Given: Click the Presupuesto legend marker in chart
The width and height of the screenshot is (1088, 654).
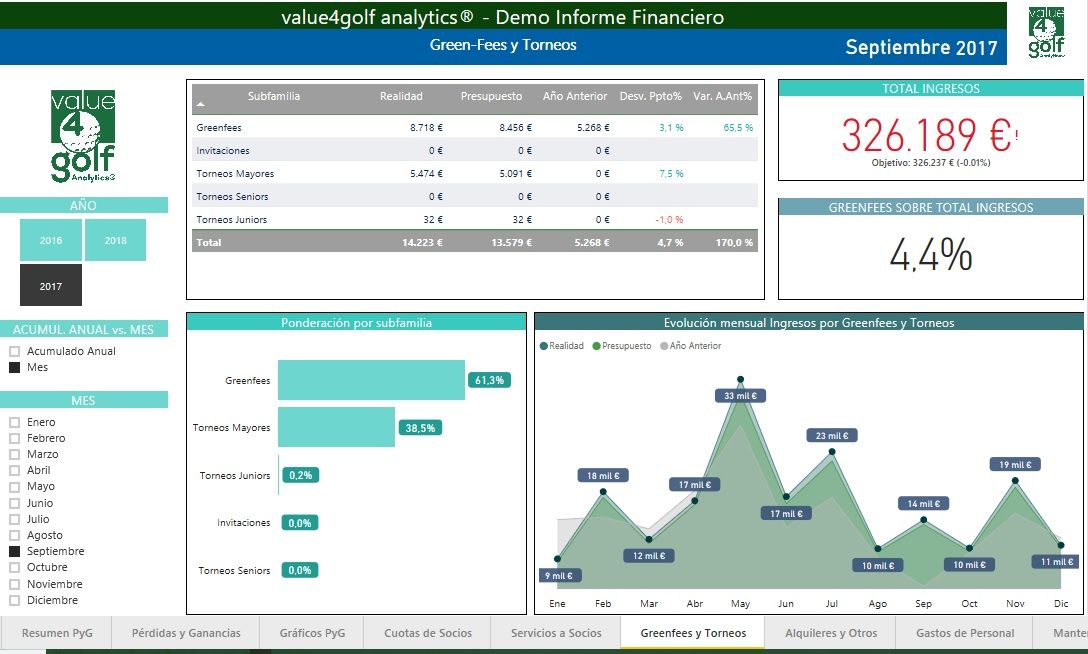Looking at the screenshot, I should click(x=597, y=345).
